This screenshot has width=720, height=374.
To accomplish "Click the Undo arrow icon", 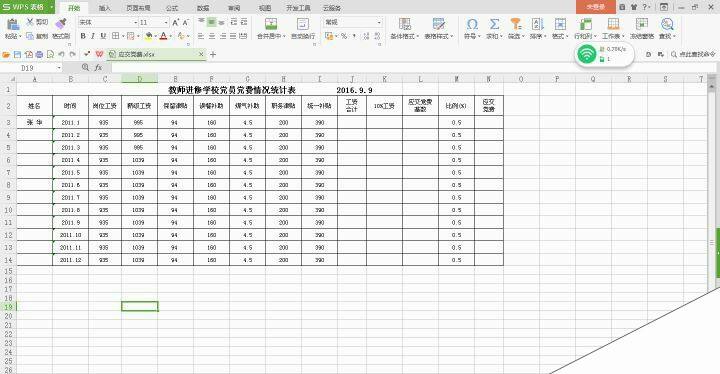I will pyautogui.click(x=61, y=54).
